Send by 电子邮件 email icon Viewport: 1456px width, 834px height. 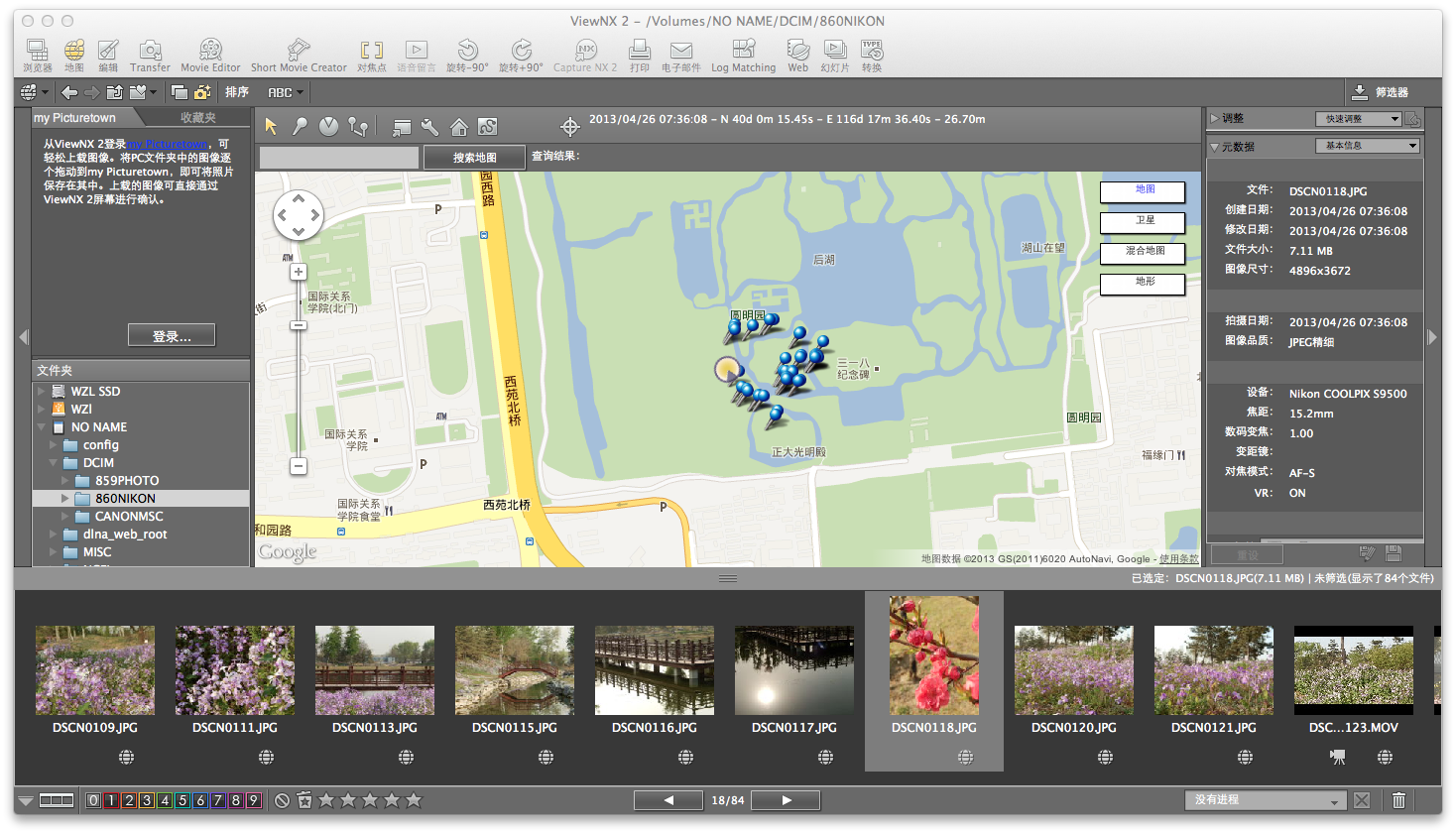coord(680,56)
